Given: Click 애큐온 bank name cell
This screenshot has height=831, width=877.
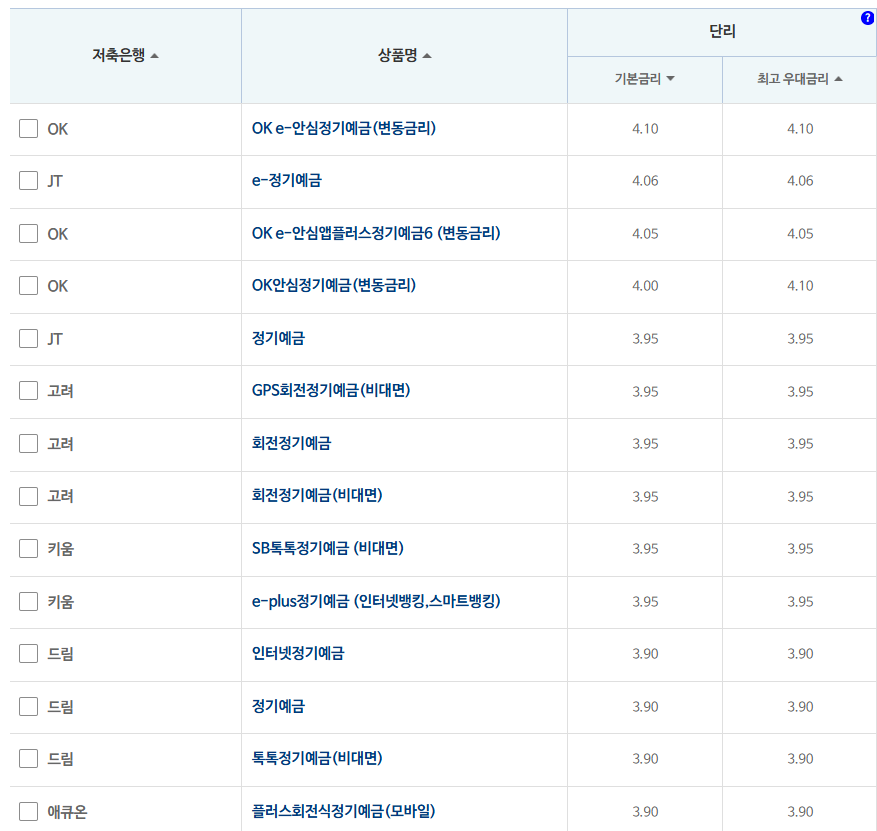Looking at the screenshot, I should [x=67, y=811].
